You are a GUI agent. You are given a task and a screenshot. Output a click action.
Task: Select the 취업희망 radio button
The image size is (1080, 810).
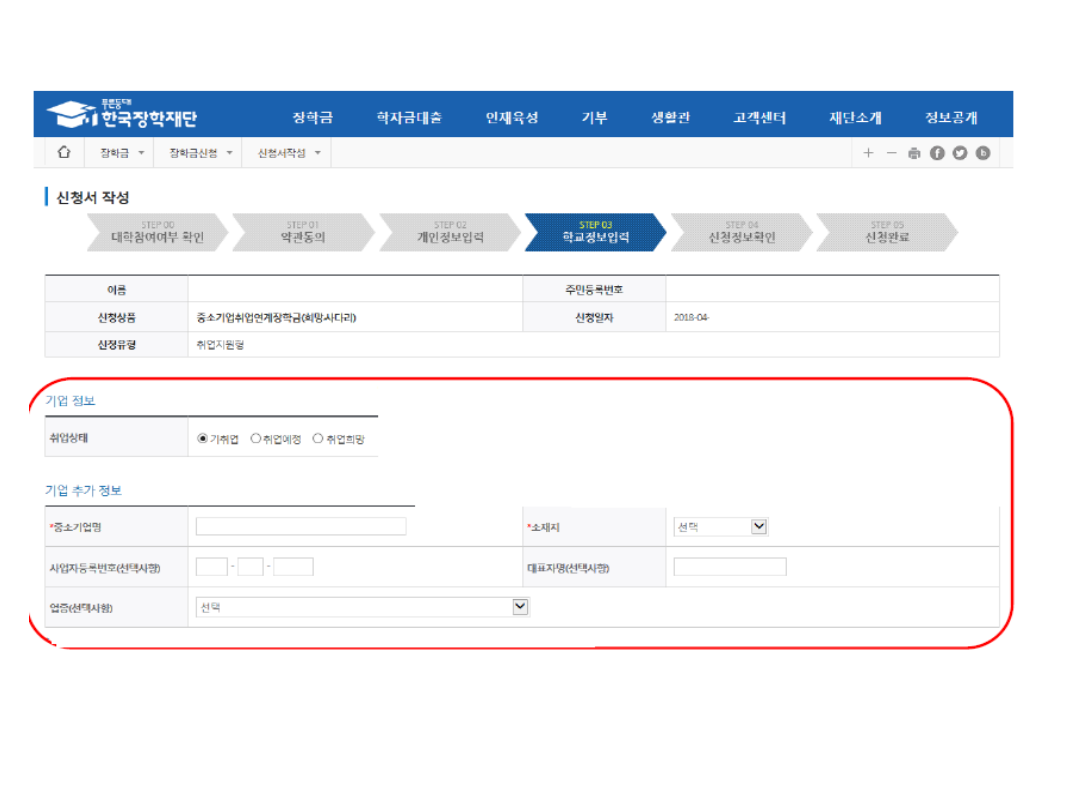coord(318,438)
